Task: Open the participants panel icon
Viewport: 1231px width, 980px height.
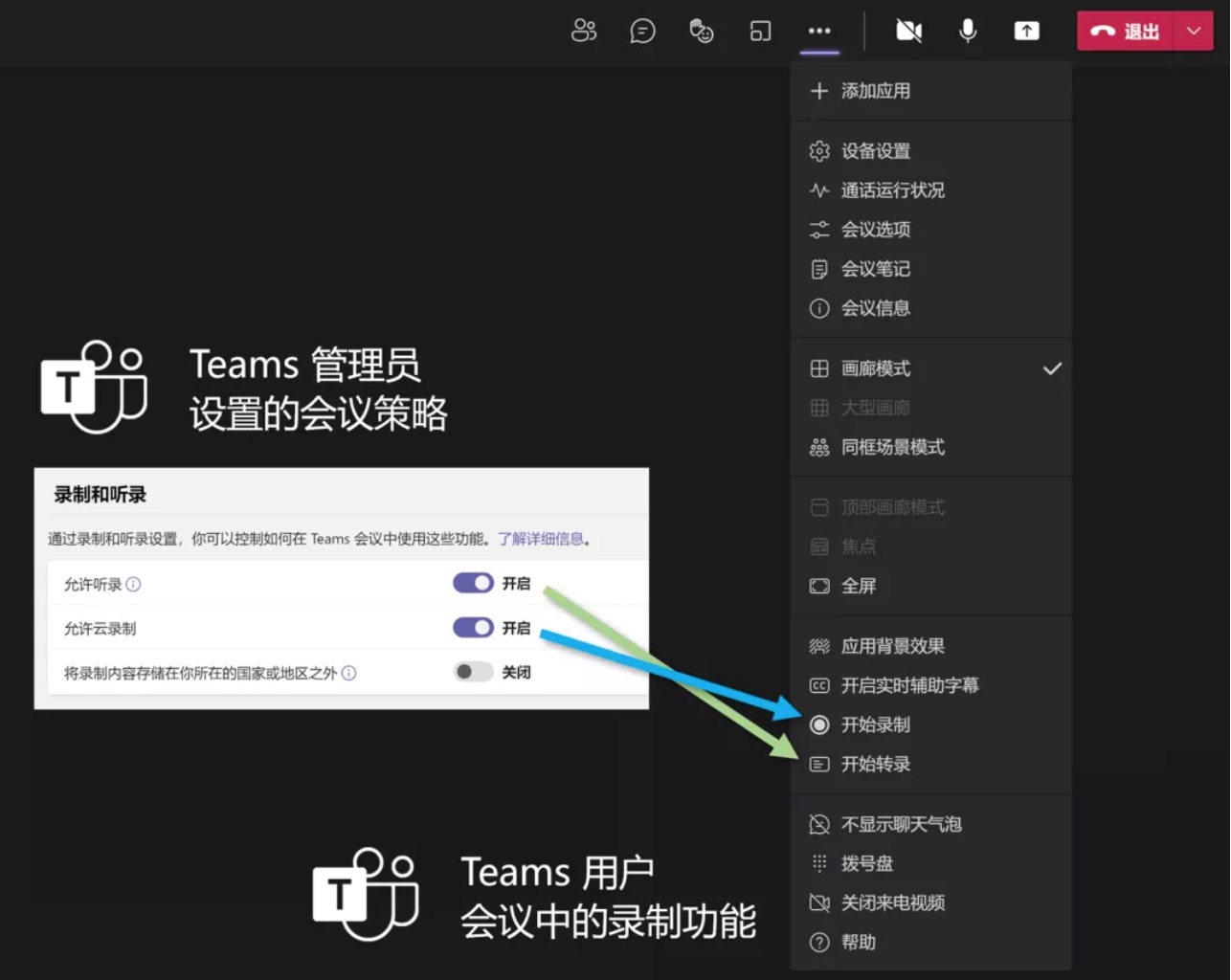Action: click(x=584, y=31)
